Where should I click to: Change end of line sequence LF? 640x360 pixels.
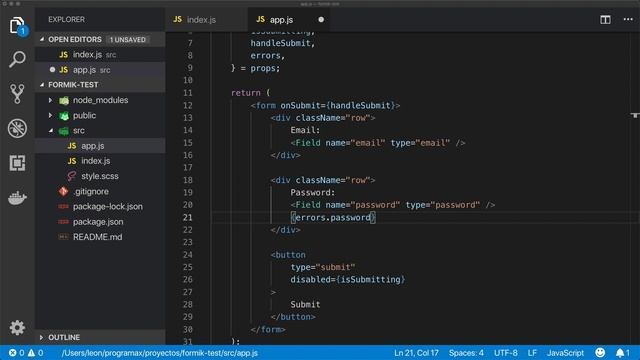click(532, 353)
